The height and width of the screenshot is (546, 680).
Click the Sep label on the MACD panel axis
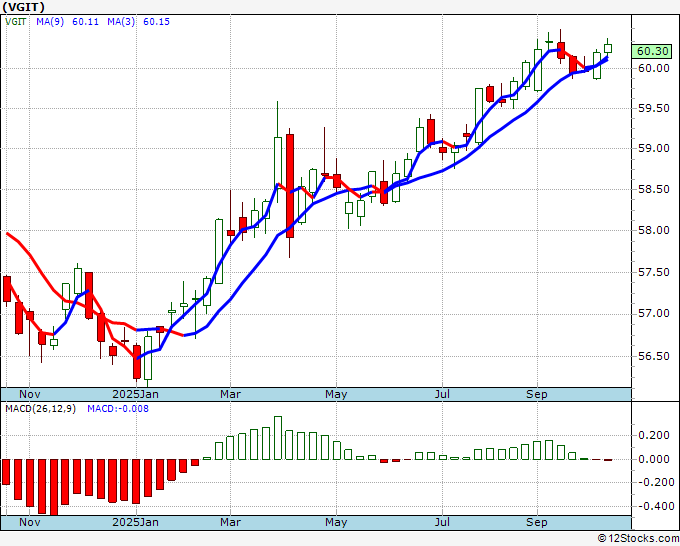537,522
